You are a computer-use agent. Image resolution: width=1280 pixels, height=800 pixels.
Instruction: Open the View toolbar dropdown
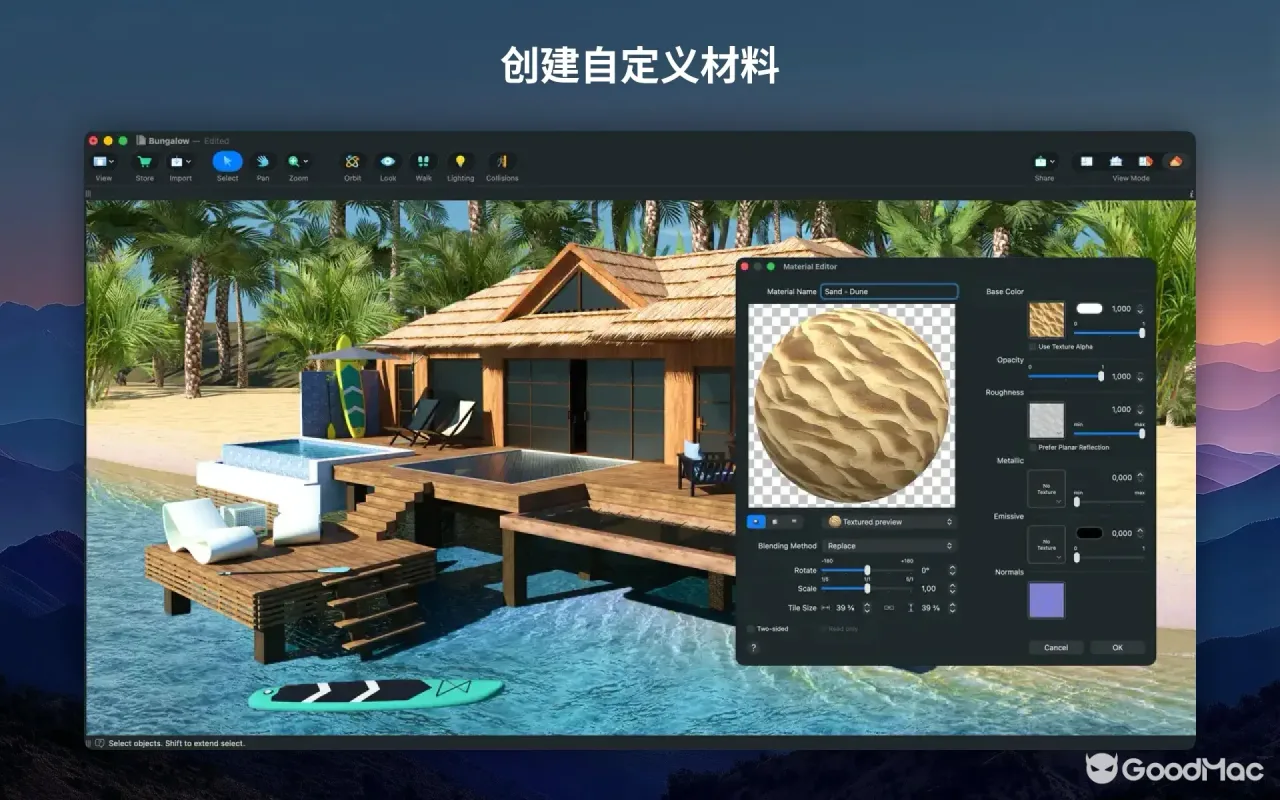(103, 162)
